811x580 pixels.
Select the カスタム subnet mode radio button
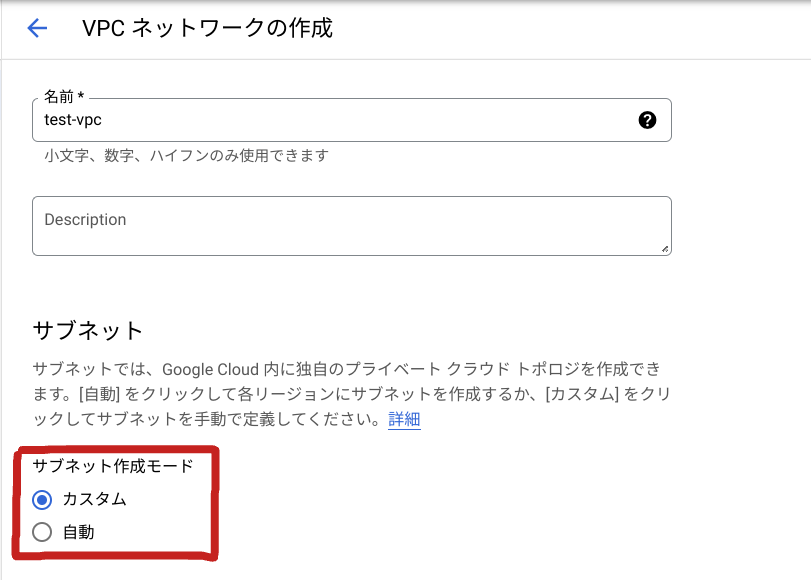click(42, 500)
